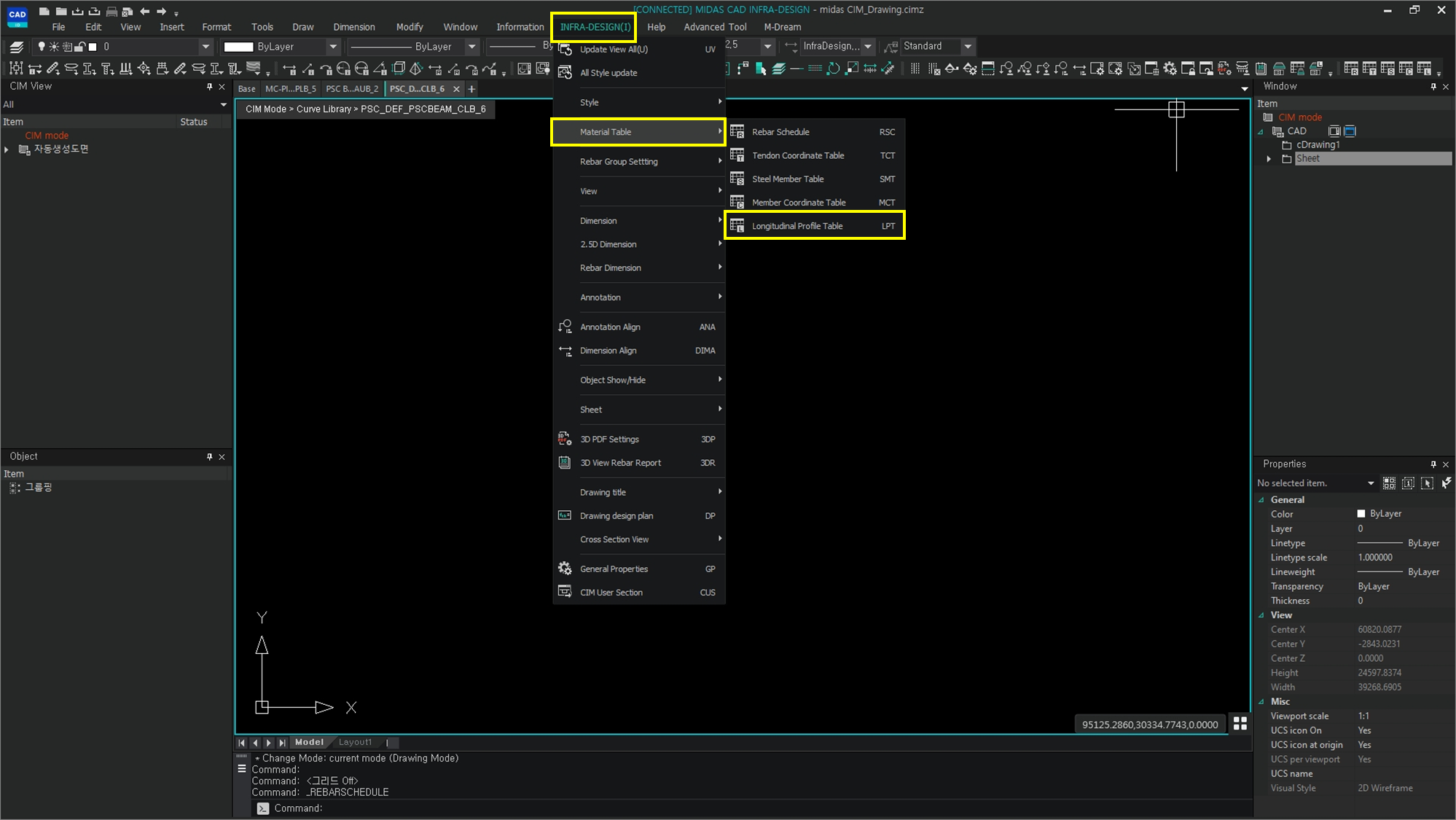
Task: Toggle blue view icon next to CAD item
Action: (x=1350, y=131)
